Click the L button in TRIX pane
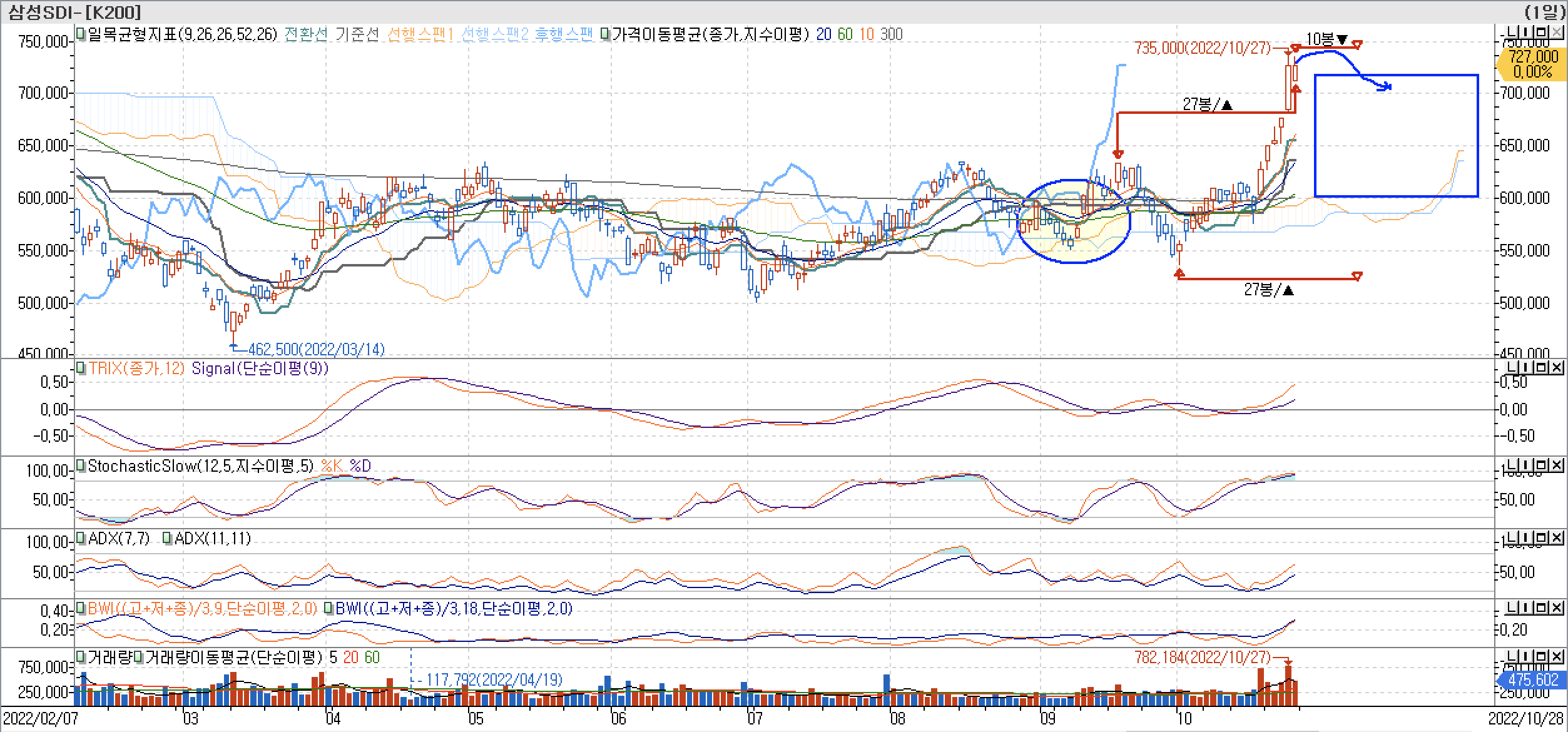The image size is (1568, 732). coord(1510,367)
